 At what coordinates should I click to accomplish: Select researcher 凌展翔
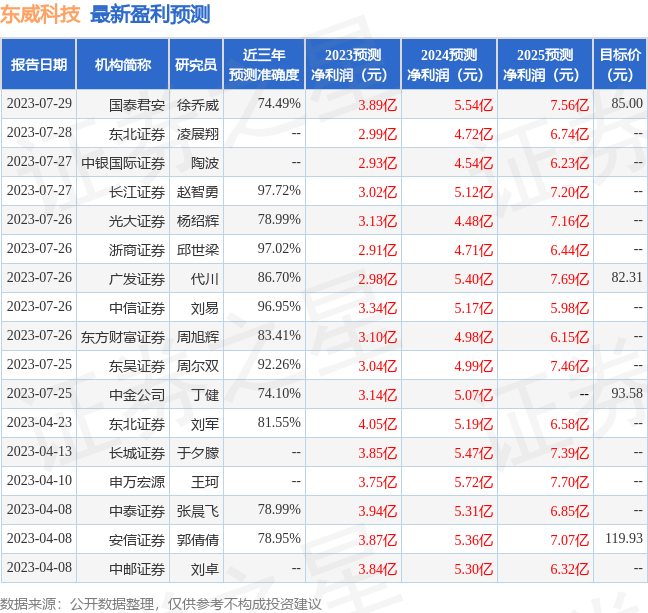point(198,134)
